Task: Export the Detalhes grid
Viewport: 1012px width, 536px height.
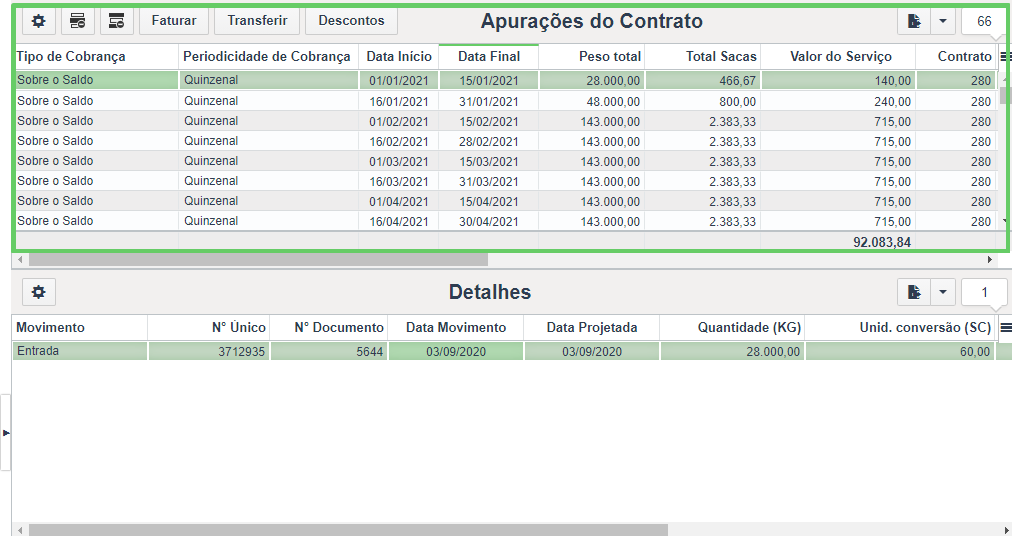Action: click(914, 292)
